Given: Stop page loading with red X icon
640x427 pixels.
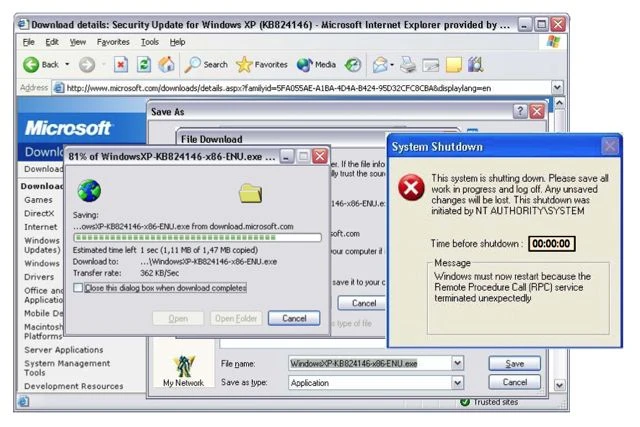Looking at the screenshot, I should tap(120, 64).
